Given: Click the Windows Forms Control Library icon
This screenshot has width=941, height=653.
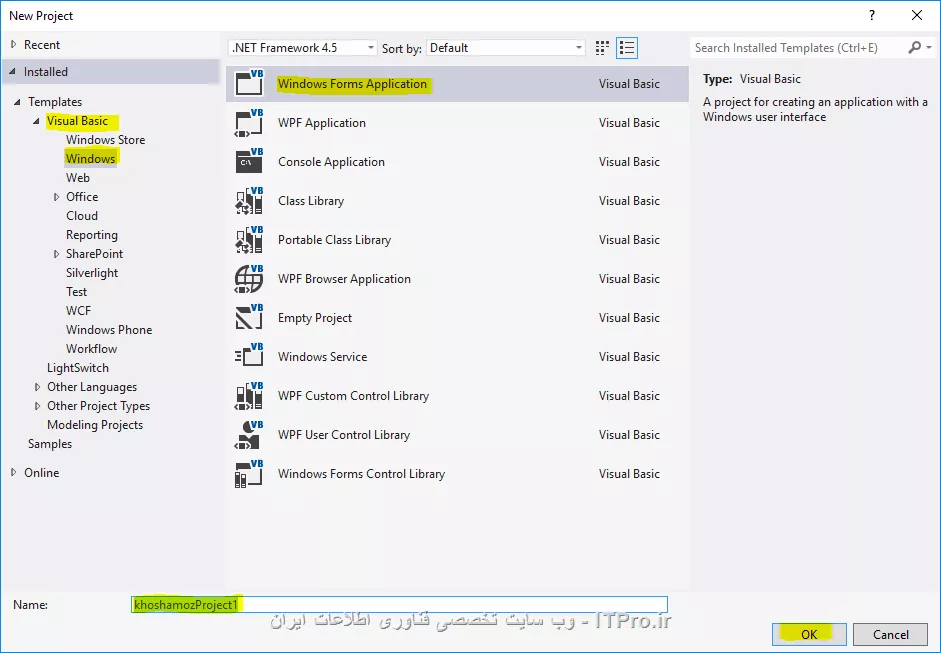Looking at the screenshot, I should [x=249, y=474].
